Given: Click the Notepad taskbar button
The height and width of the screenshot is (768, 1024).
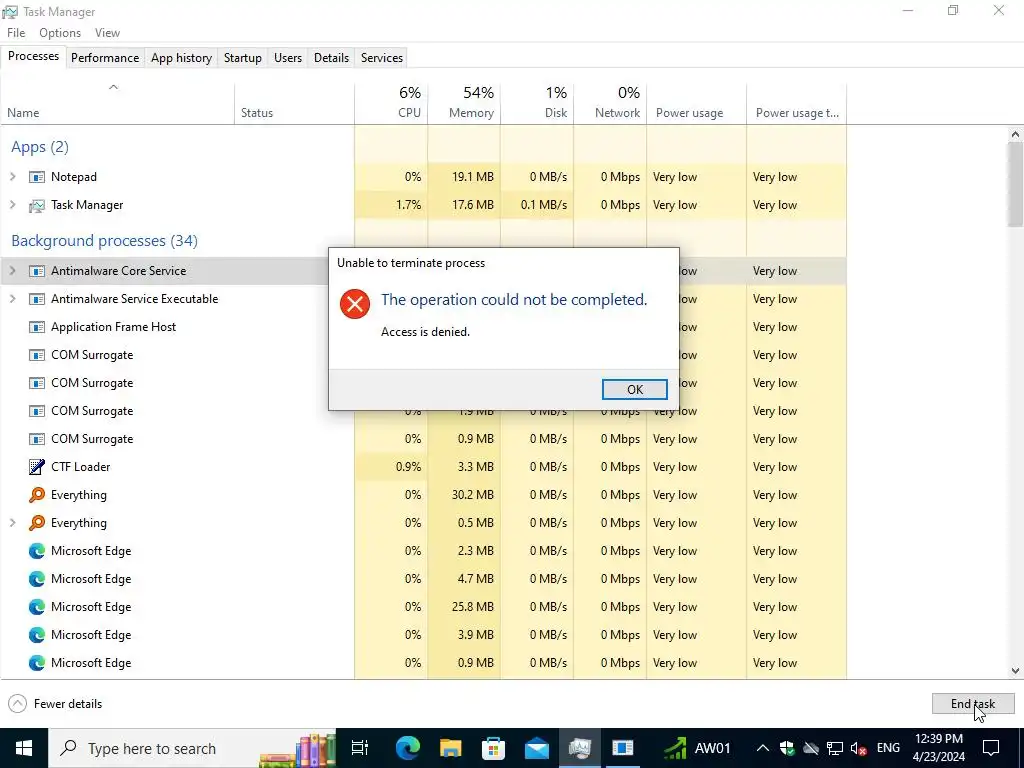Looking at the screenshot, I should point(622,748).
